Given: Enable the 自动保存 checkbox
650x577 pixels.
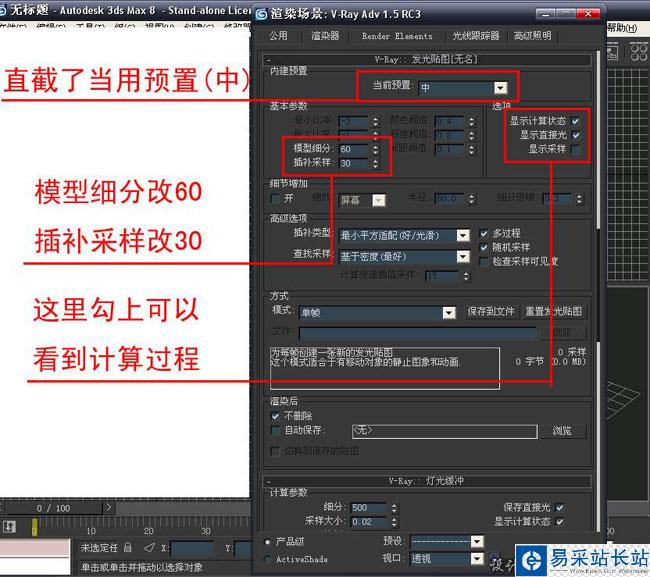Looking at the screenshot, I should pos(275,430).
